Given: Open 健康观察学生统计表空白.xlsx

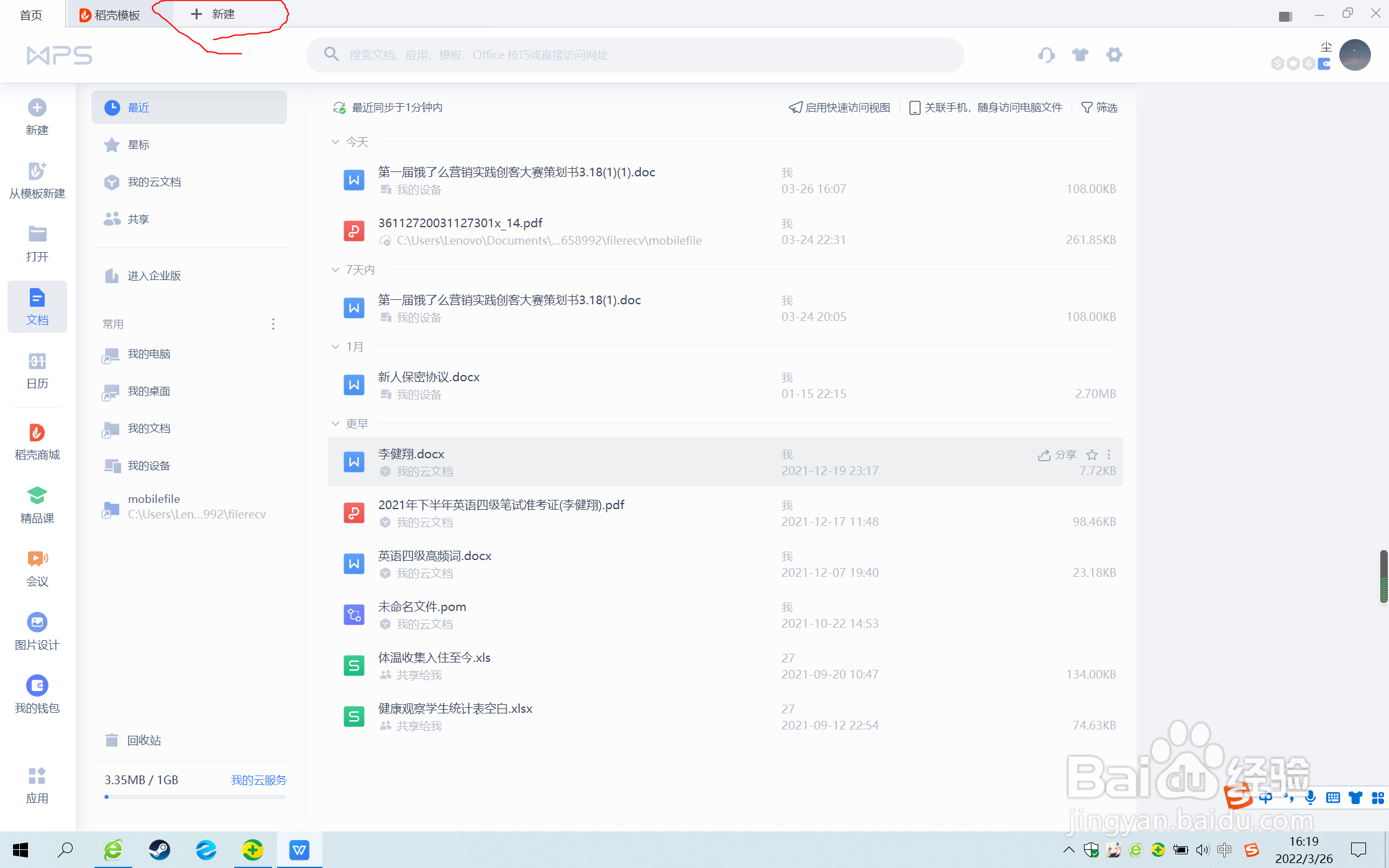Looking at the screenshot, I should [x=726, y=717].
